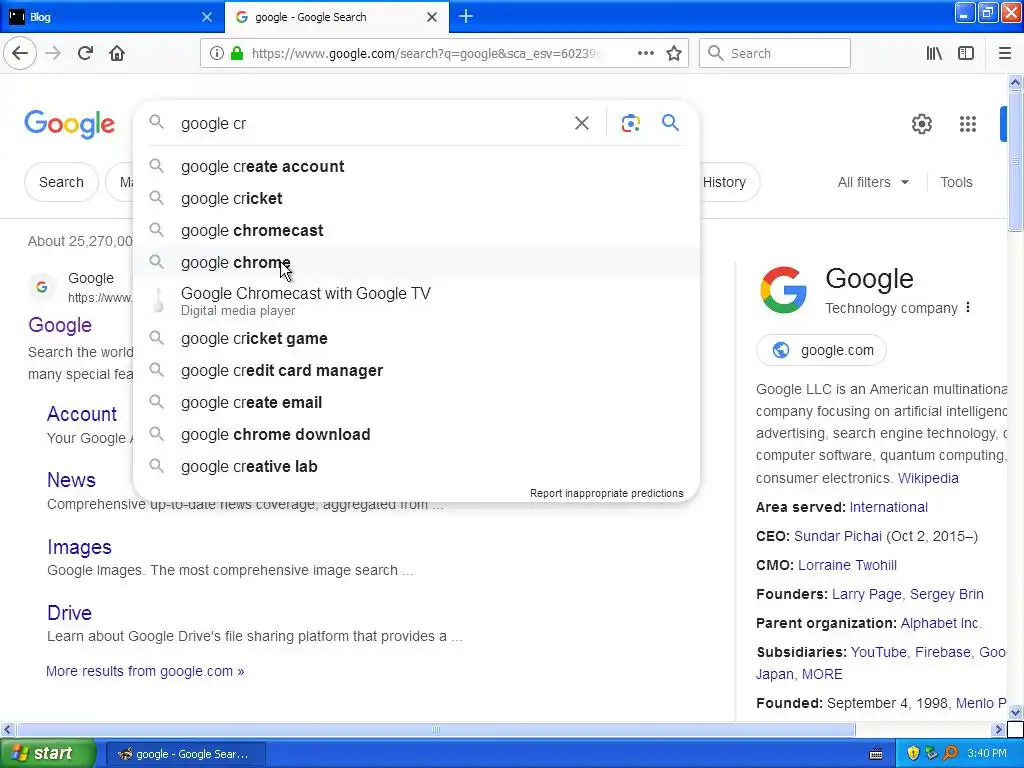Reload the current page
1024x768 pixels.
[x=85, y=53]
